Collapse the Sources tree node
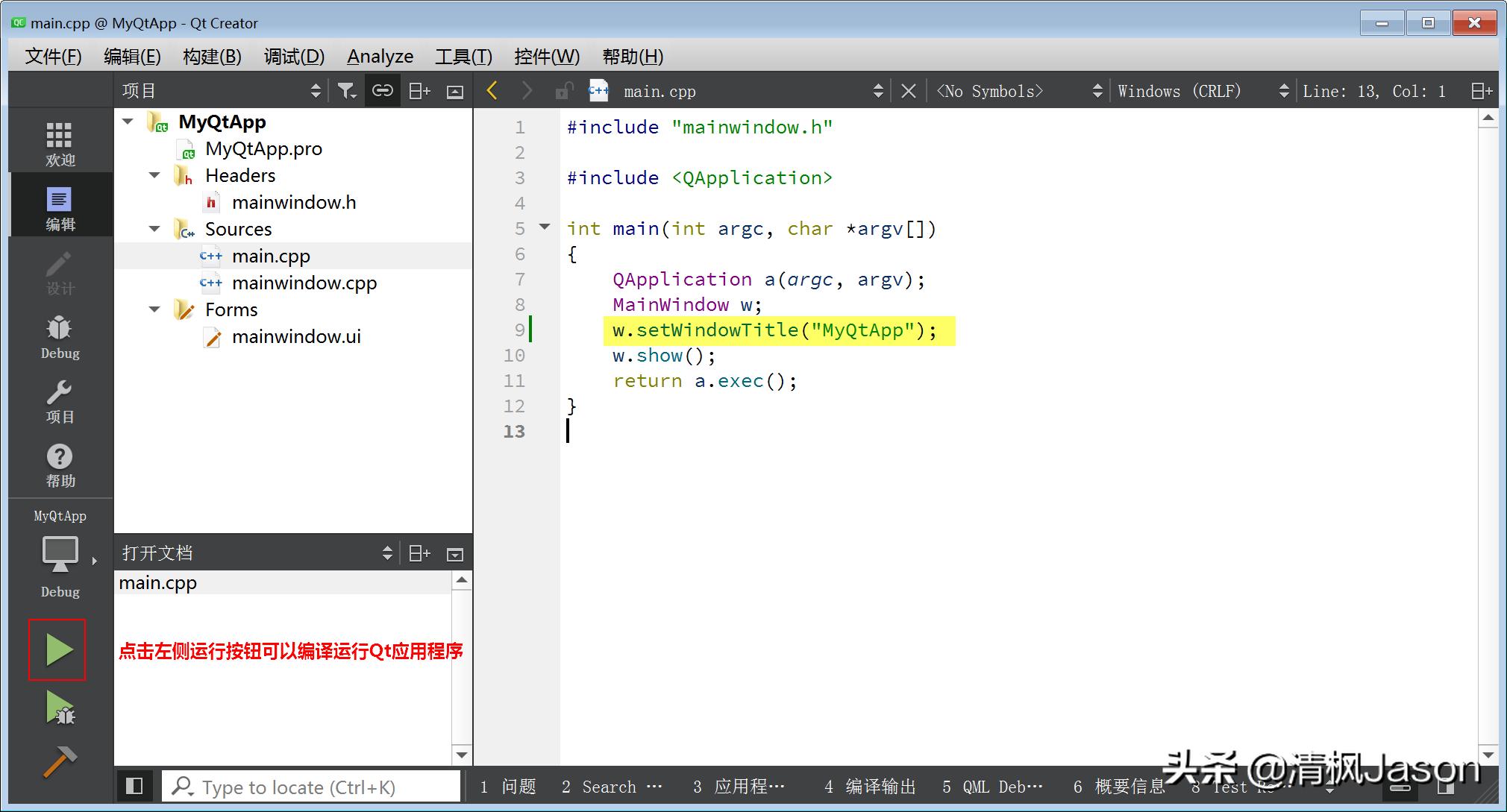 (154, 229)
